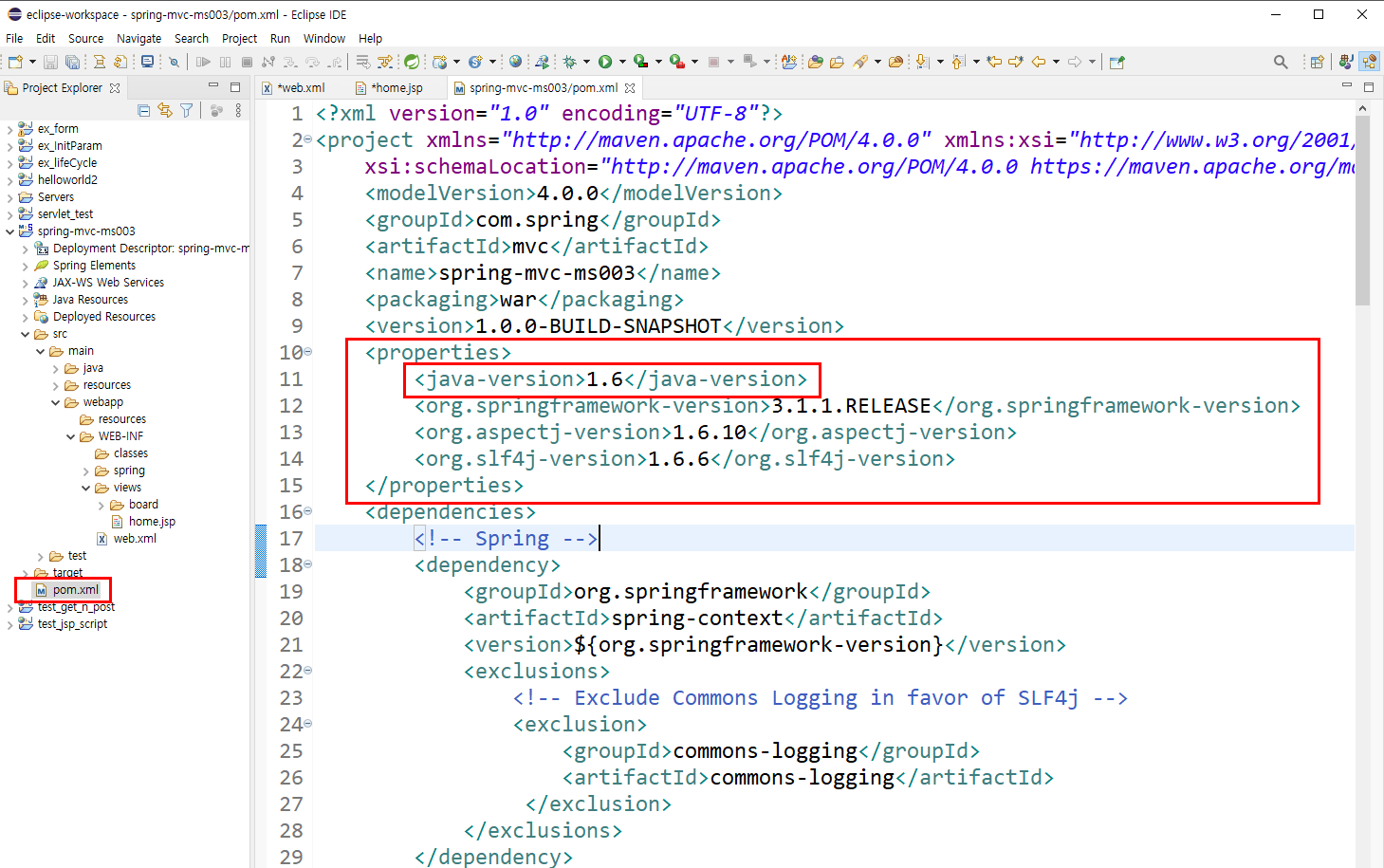
Task: Open the dropdown arrow next to Debug icon
Action: (586, 62)
